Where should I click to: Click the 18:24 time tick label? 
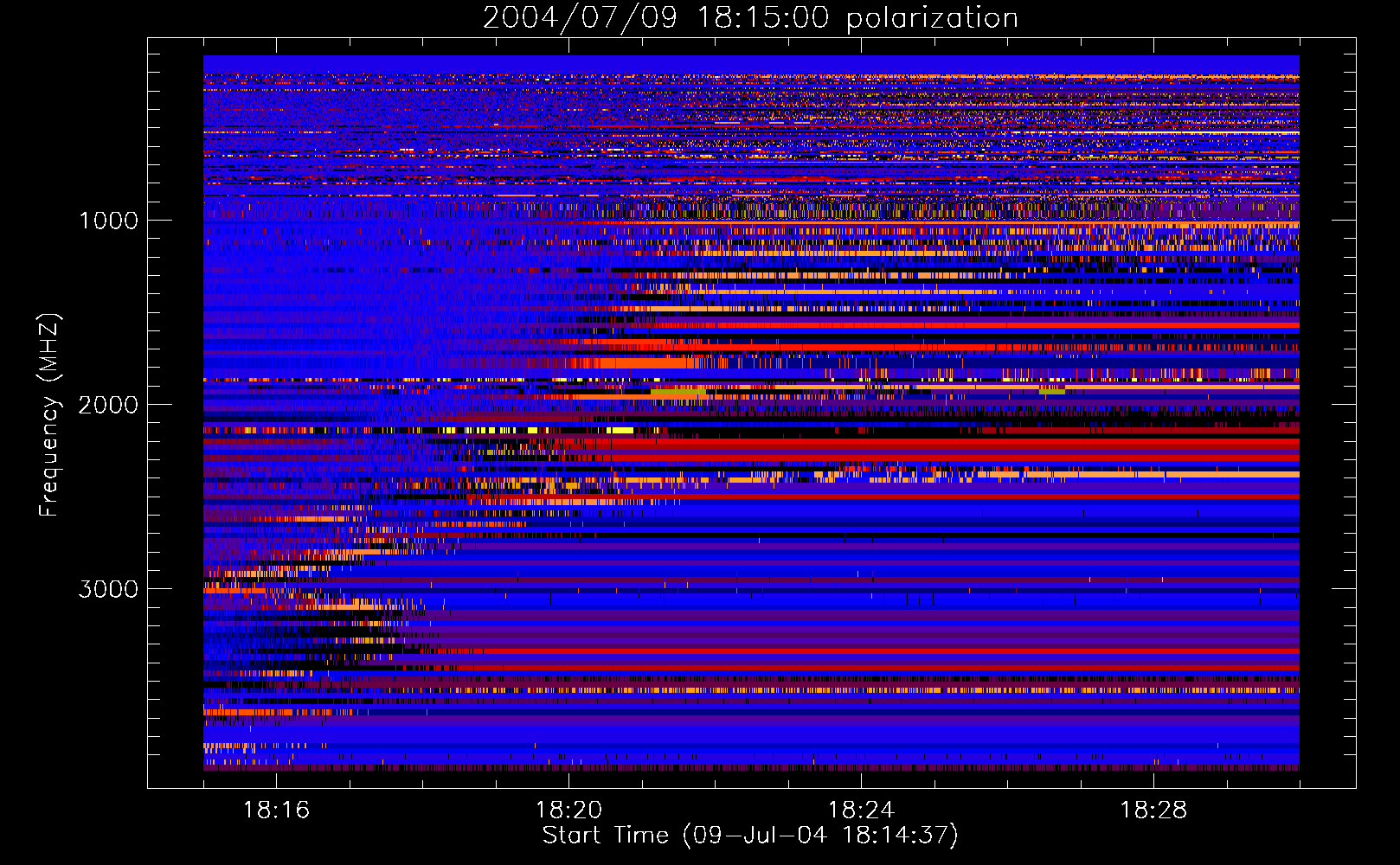[861, 811]
